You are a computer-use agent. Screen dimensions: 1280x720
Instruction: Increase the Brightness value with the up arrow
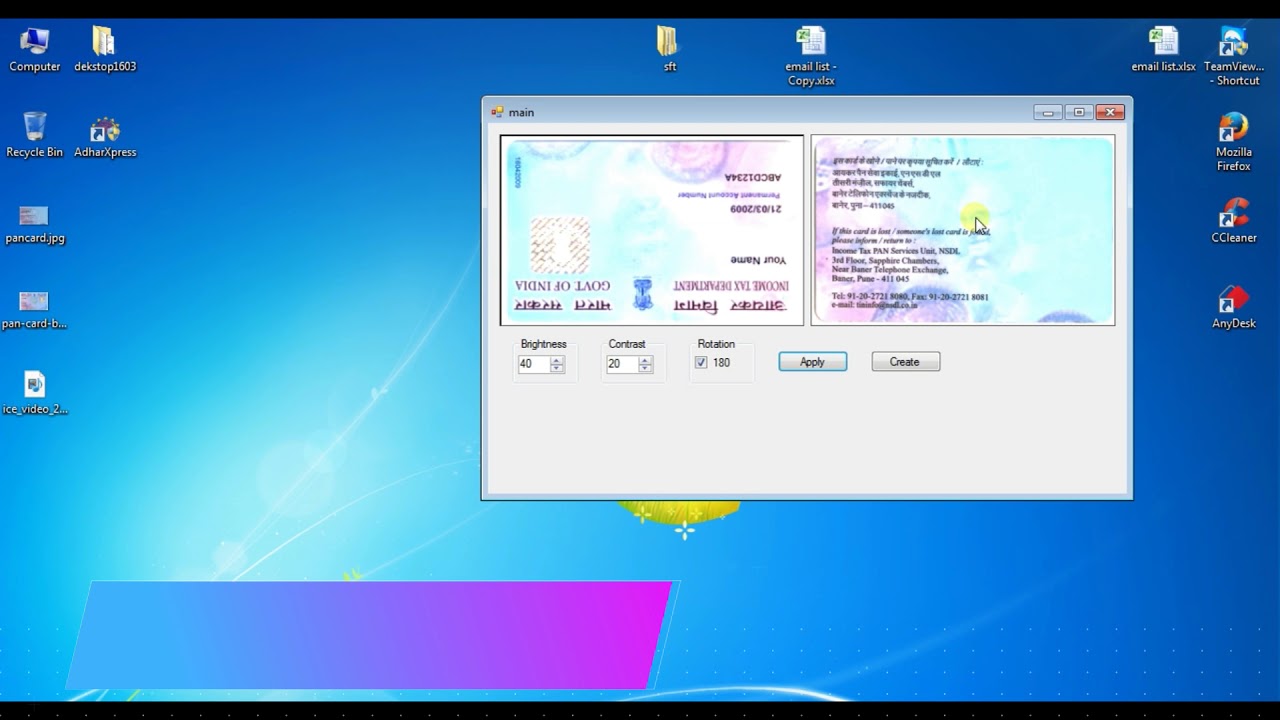pyautogui.click(x=557, y=360)
